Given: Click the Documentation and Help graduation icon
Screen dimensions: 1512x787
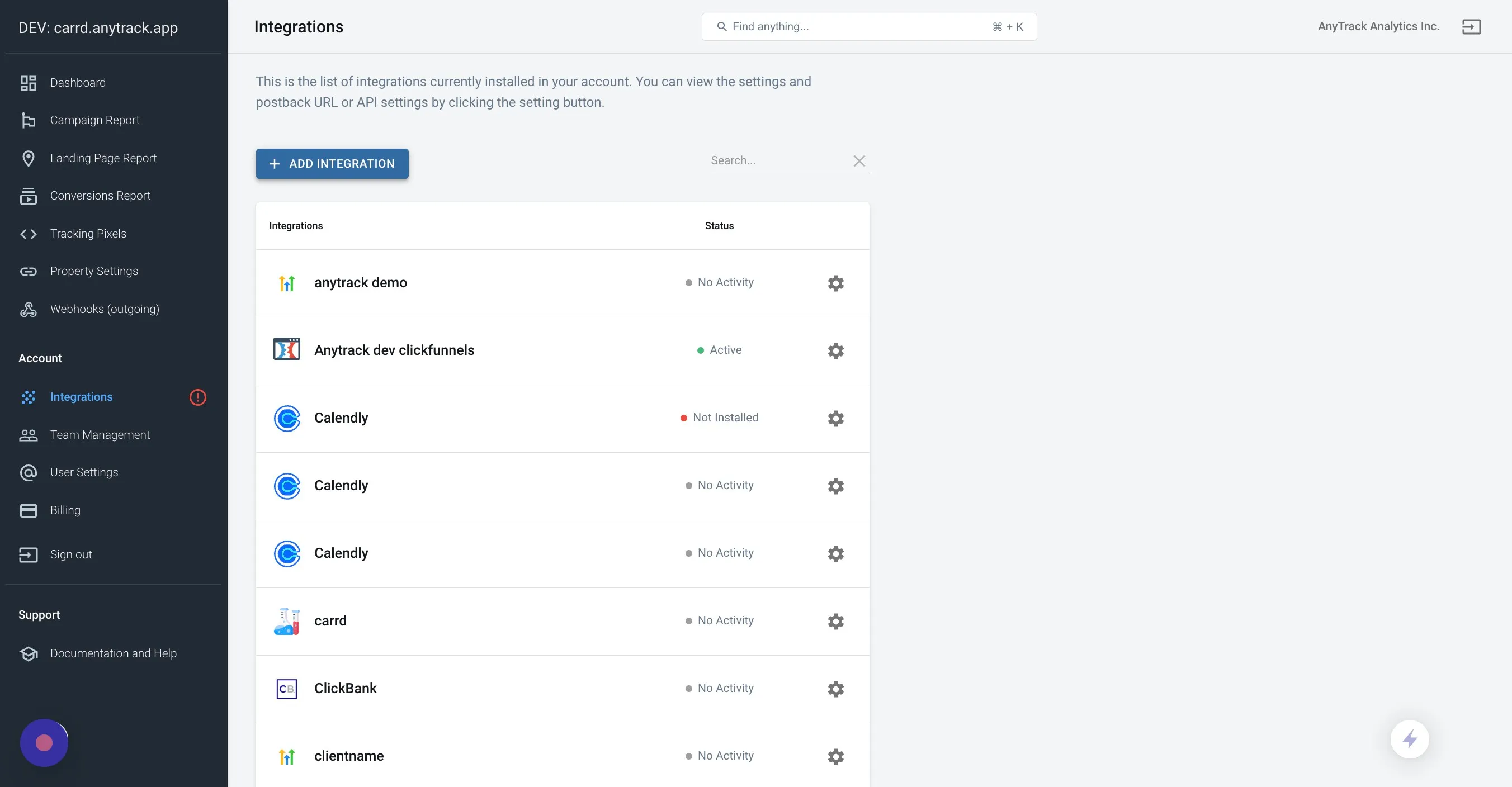Looking at the screenshot, I should tap(28, 654).
